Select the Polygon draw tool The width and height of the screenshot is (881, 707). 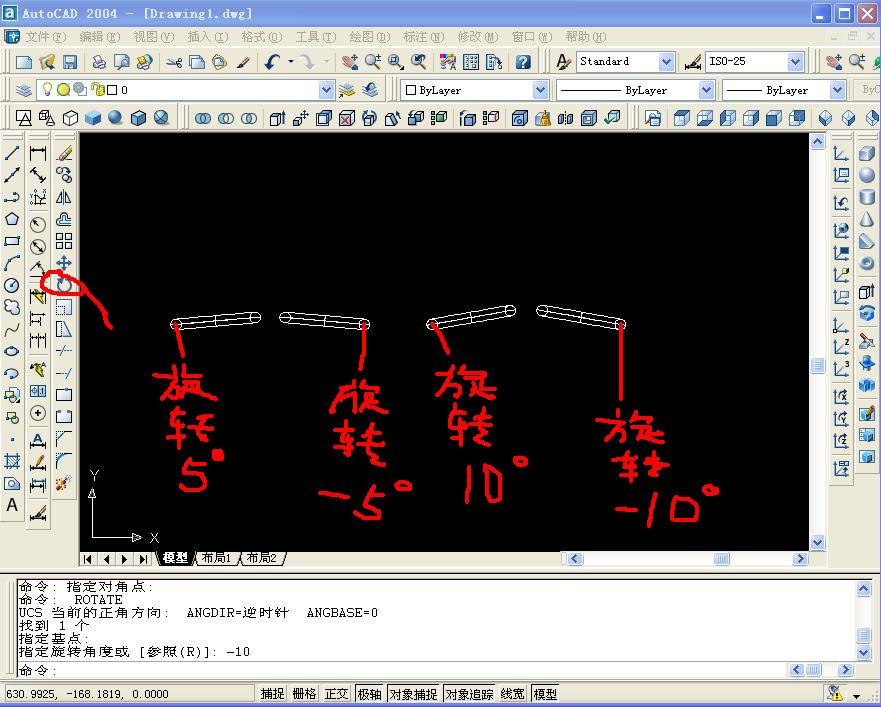pyautogui.click(x=12, y=219)
